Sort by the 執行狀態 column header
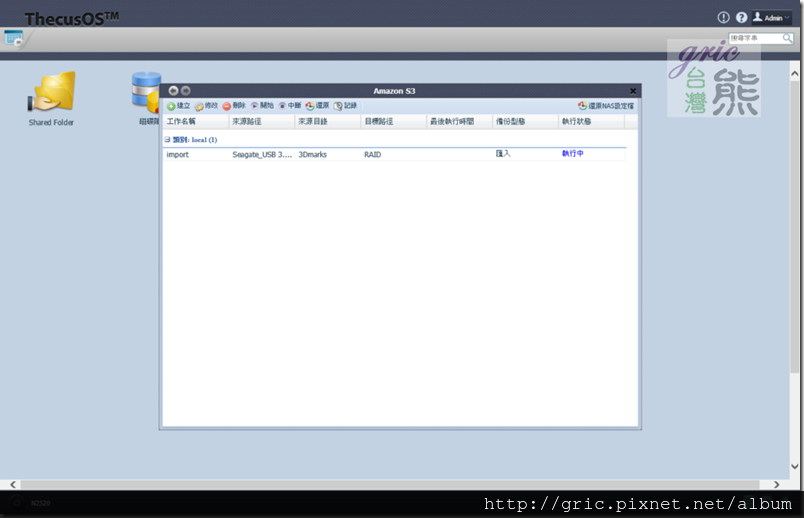This screenshot has height=518, width=804. point(592,122)
